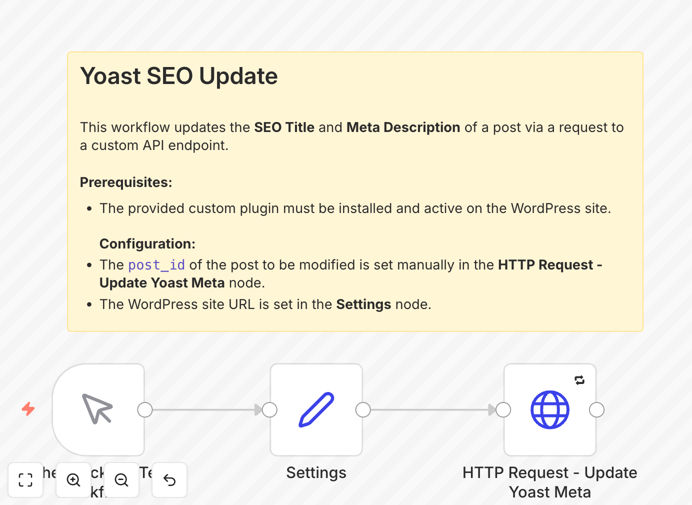Zoom out of the workflow canvas

pos(121,480)
